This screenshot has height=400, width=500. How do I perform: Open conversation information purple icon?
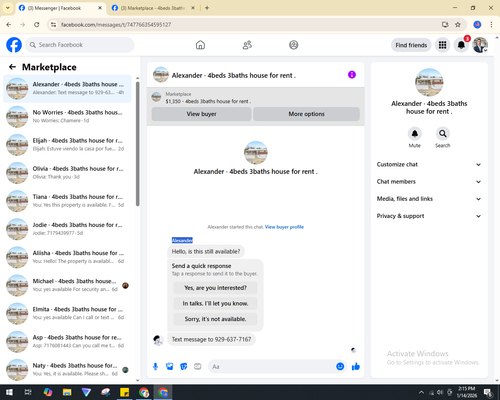[x=352, y=75]
